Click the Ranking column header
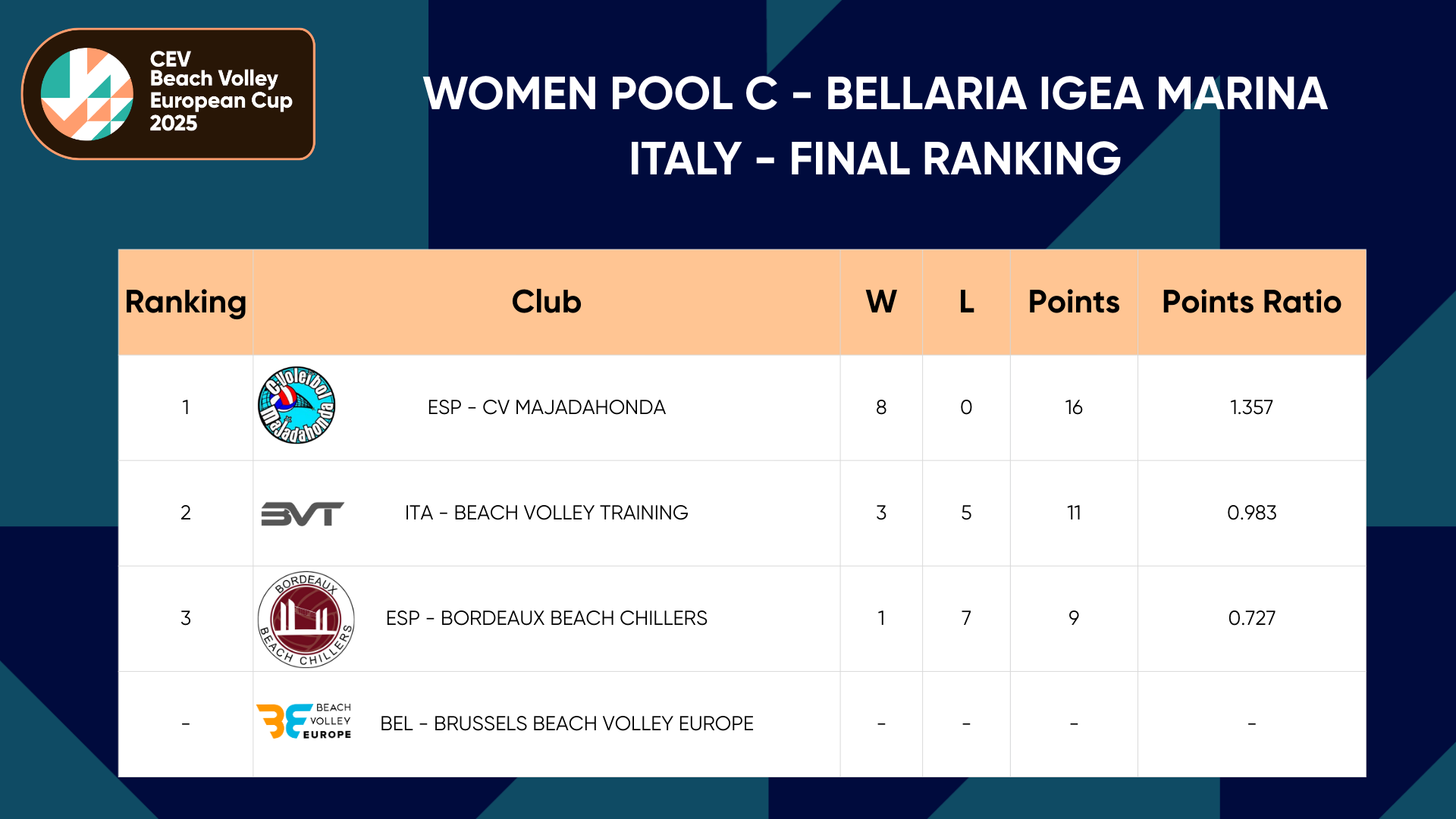 point(186,302)
